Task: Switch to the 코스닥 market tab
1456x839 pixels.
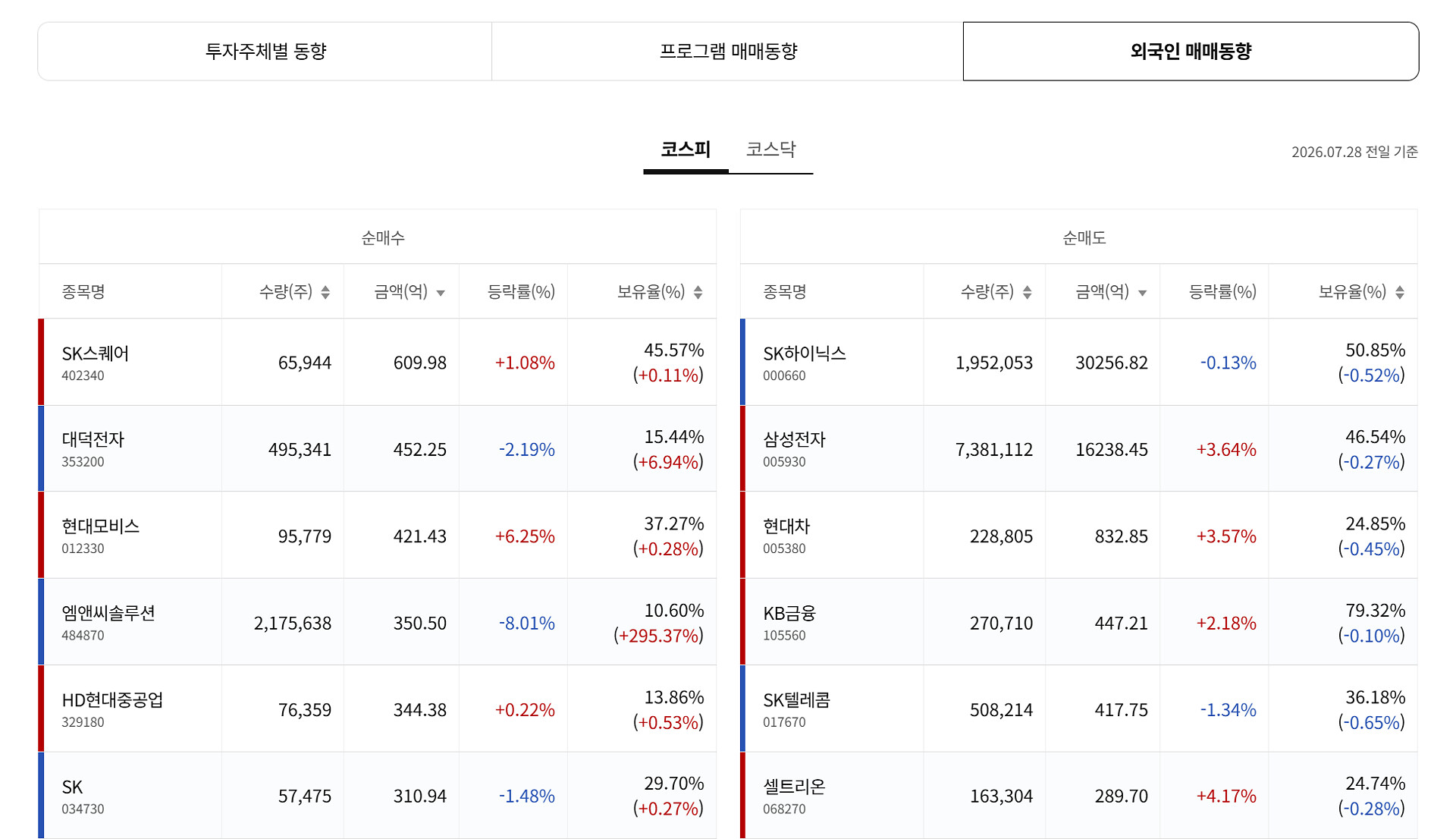Action: pyautogui.click(x=770, y=149)
